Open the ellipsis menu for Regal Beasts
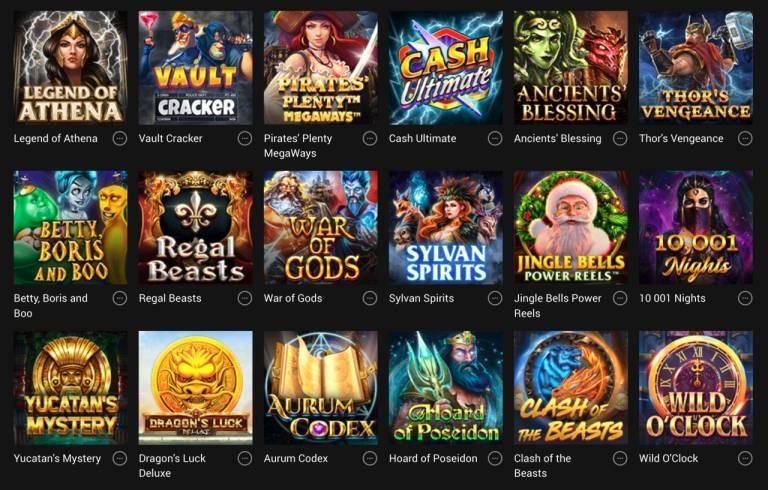The width and height of the screenshot is (768, 490). pyautogui.click(x=245, y=298)
